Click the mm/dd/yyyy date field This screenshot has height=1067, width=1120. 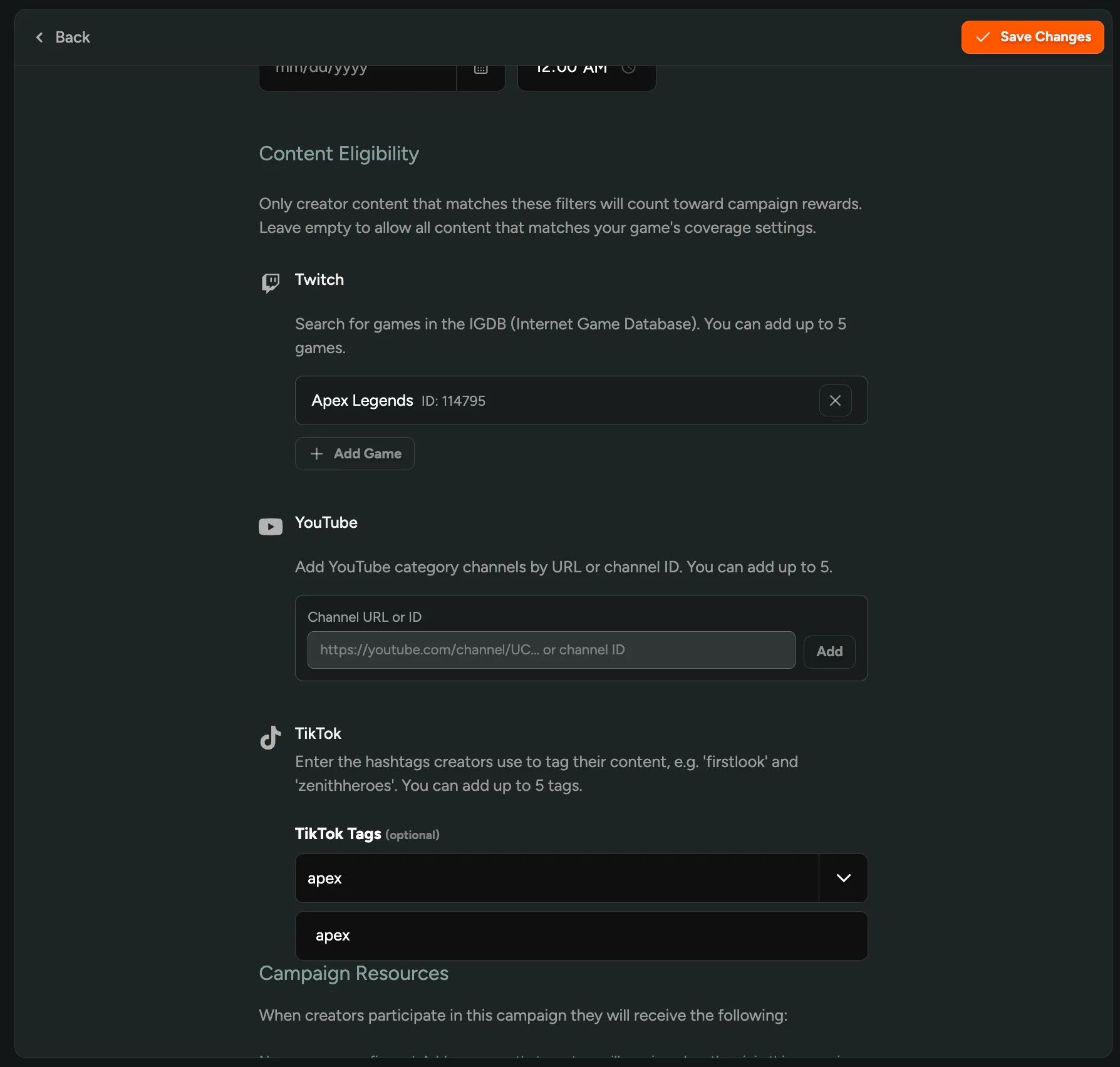tap(357, 69)
